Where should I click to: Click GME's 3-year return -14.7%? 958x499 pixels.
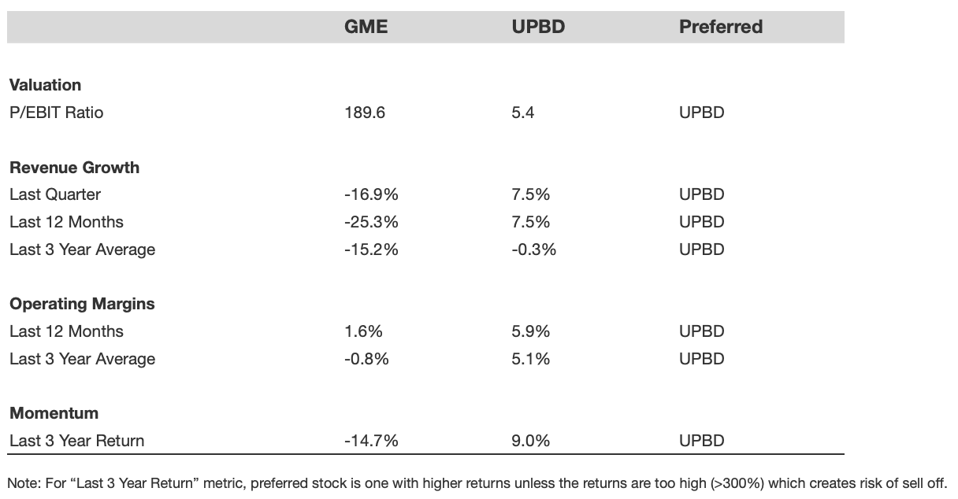[x=369, y=440]
